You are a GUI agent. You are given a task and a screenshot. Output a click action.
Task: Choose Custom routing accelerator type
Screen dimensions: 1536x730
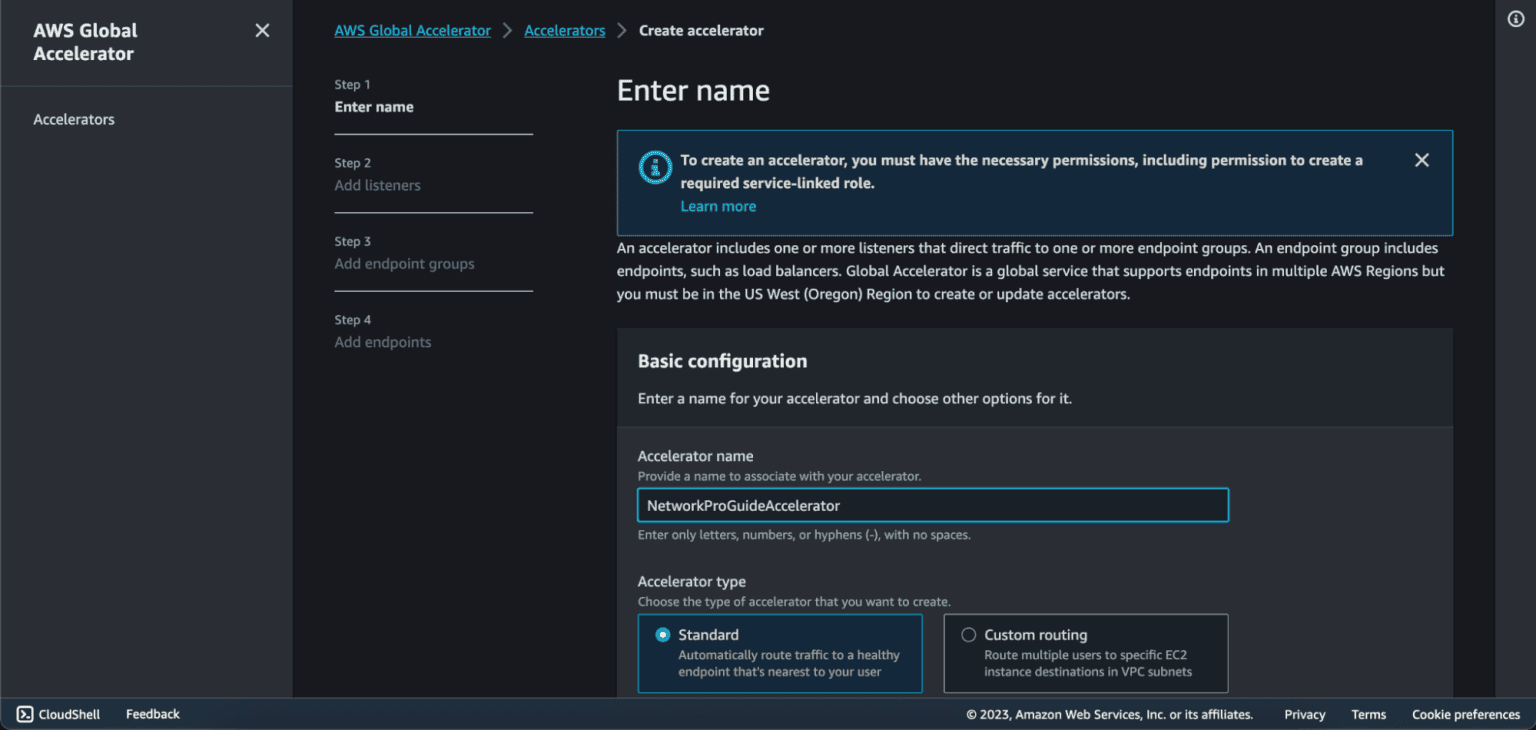click(x=967, y=634)
